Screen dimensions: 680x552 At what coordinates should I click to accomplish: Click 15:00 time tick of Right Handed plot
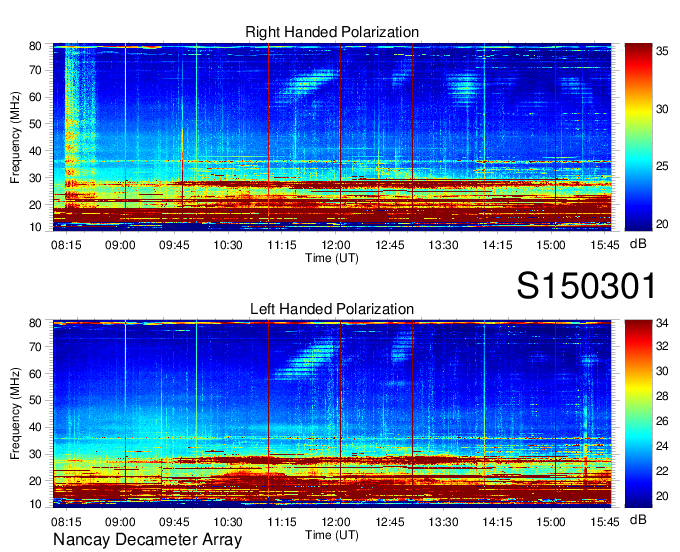tap(551, 245)
